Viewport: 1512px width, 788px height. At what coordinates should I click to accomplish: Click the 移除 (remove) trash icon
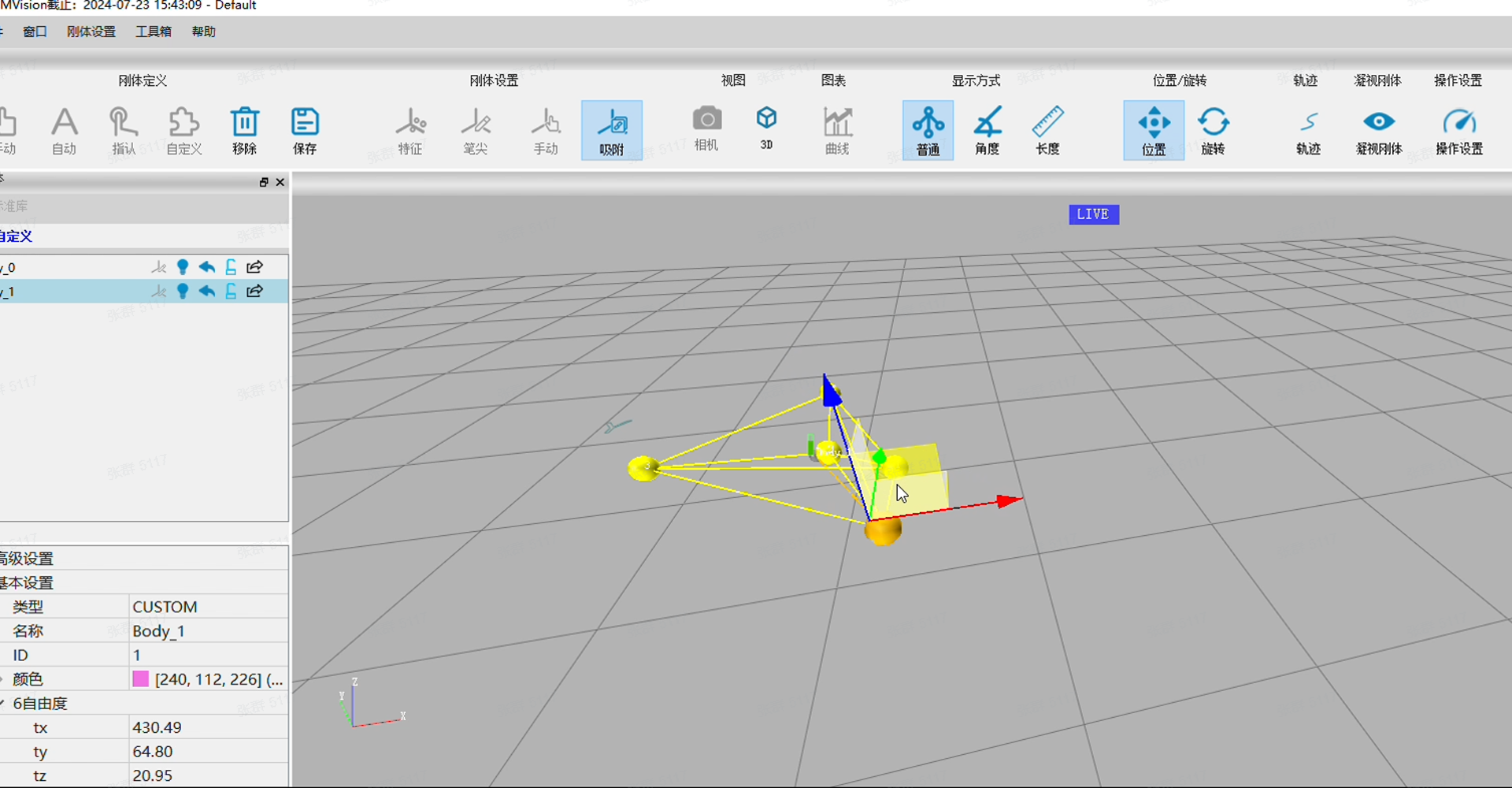point(244,130)
